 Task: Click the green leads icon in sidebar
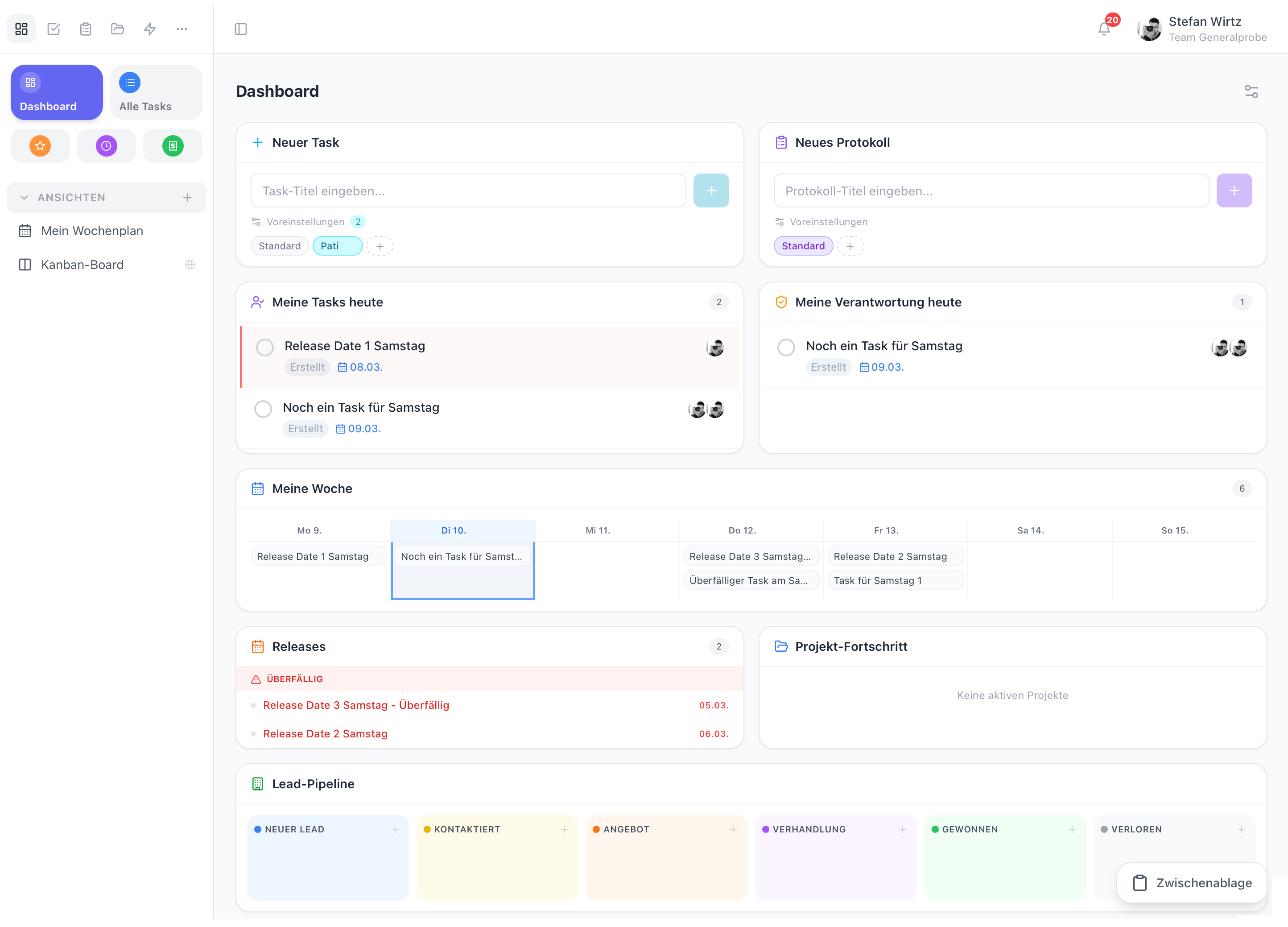pyautogui.click(x=173, y=146)
